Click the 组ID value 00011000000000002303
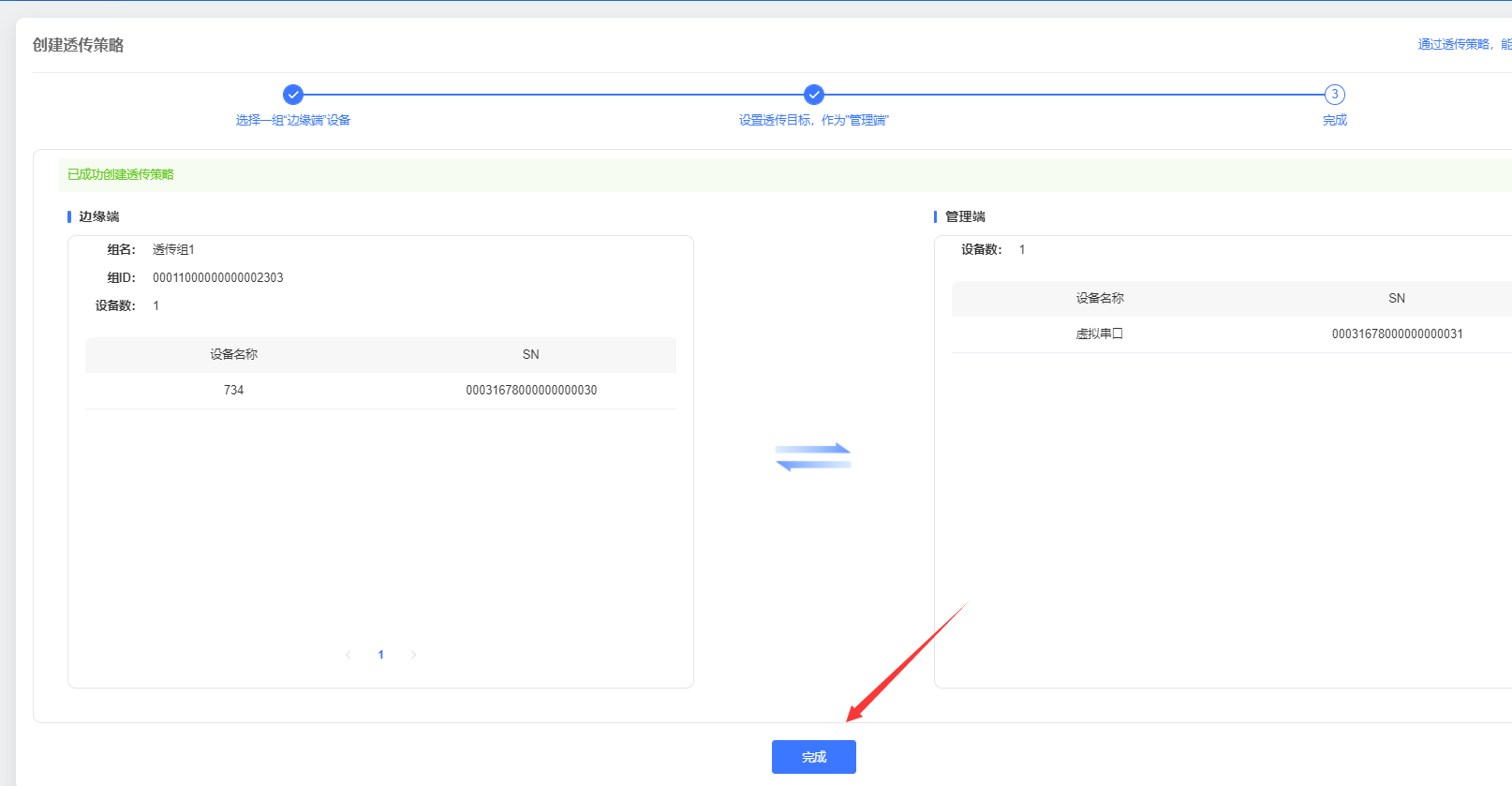The image size is (1512, 786). pos(217,277)
